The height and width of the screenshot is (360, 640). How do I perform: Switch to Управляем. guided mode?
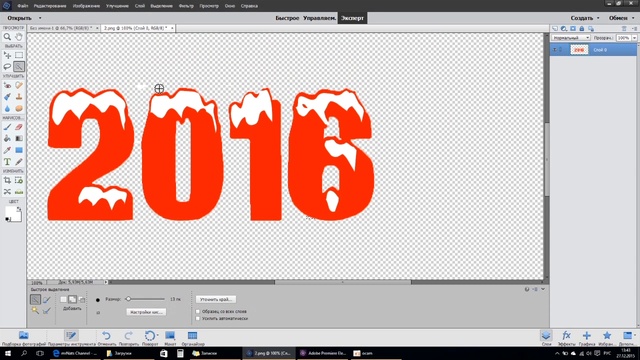320,18
